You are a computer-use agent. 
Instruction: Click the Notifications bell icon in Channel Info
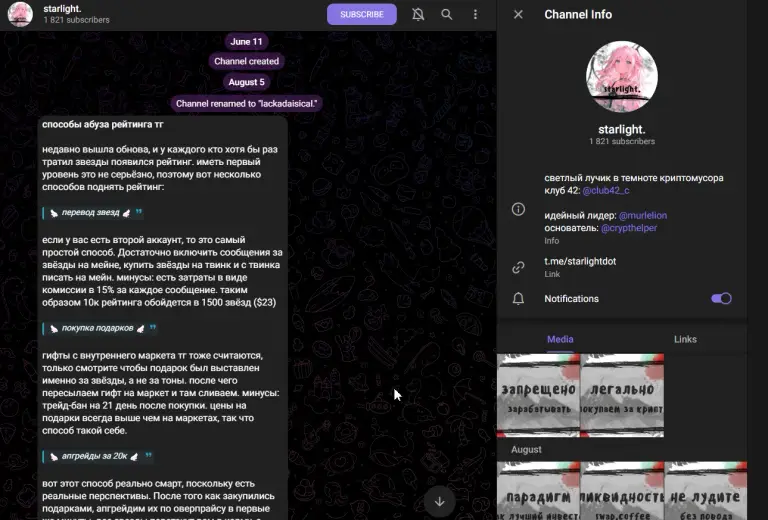[x=518, y=299]
